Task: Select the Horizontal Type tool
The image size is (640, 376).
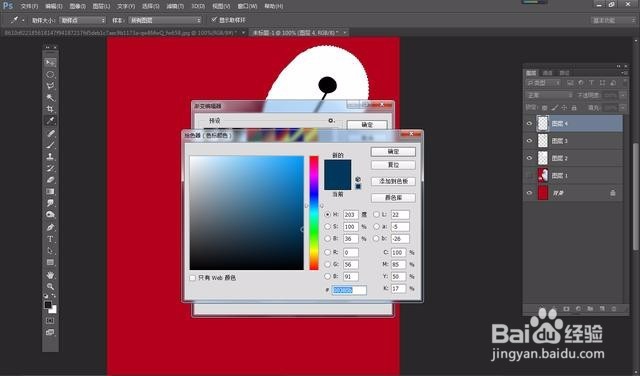Action: (50, 239)
